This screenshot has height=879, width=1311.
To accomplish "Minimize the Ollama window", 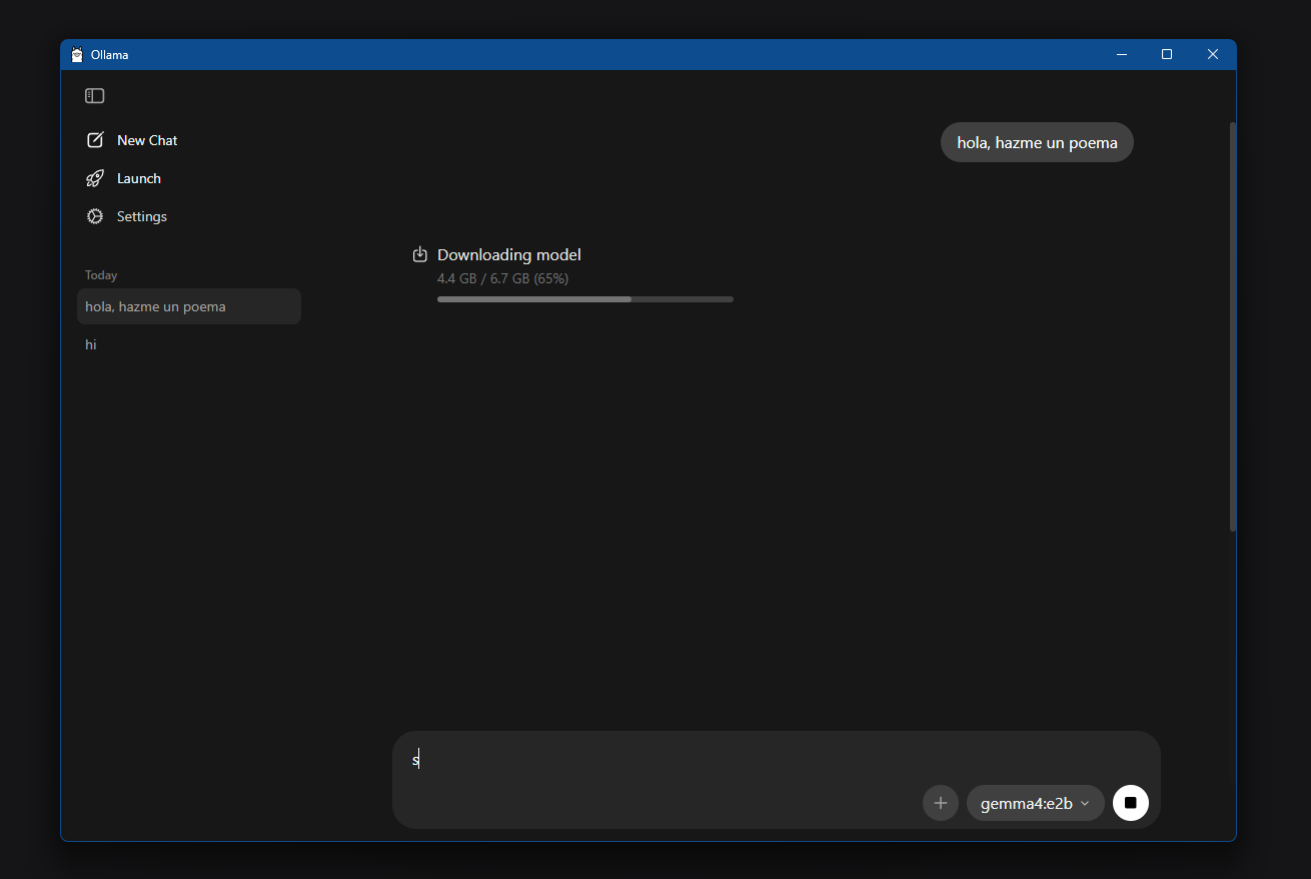I will [1121, 54].
